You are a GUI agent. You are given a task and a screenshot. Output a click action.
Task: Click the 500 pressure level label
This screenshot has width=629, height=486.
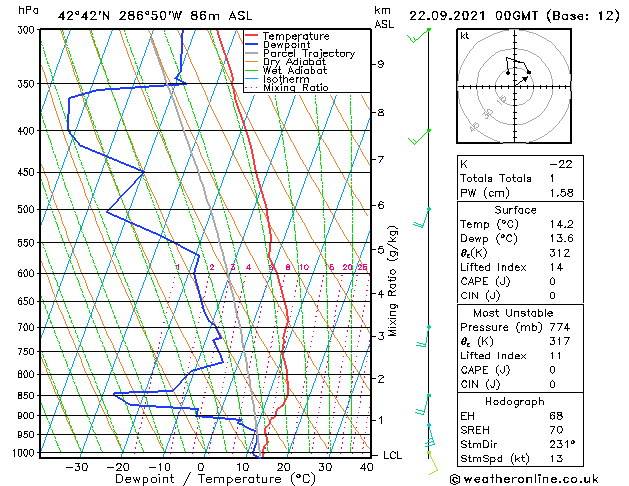coord(28,209)
